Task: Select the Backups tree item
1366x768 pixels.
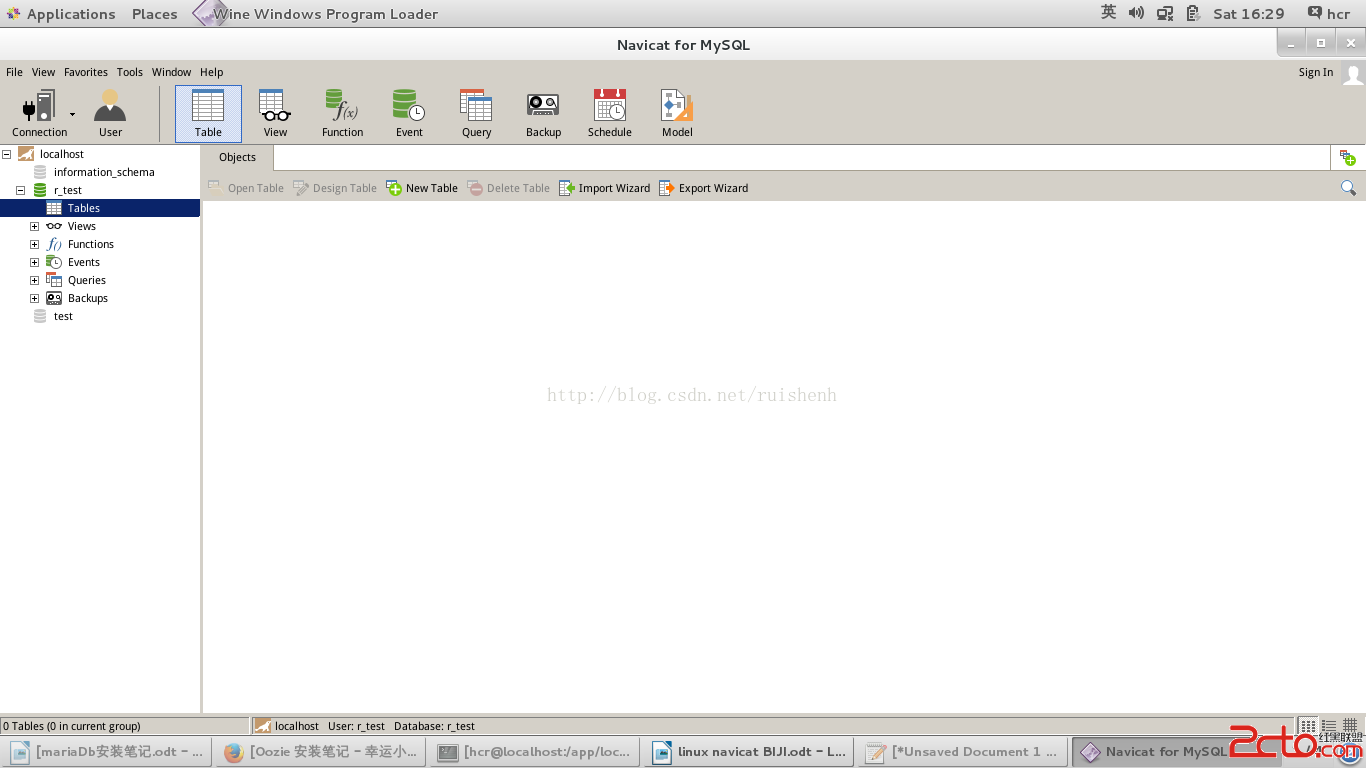Action: [x=87, y=298]
